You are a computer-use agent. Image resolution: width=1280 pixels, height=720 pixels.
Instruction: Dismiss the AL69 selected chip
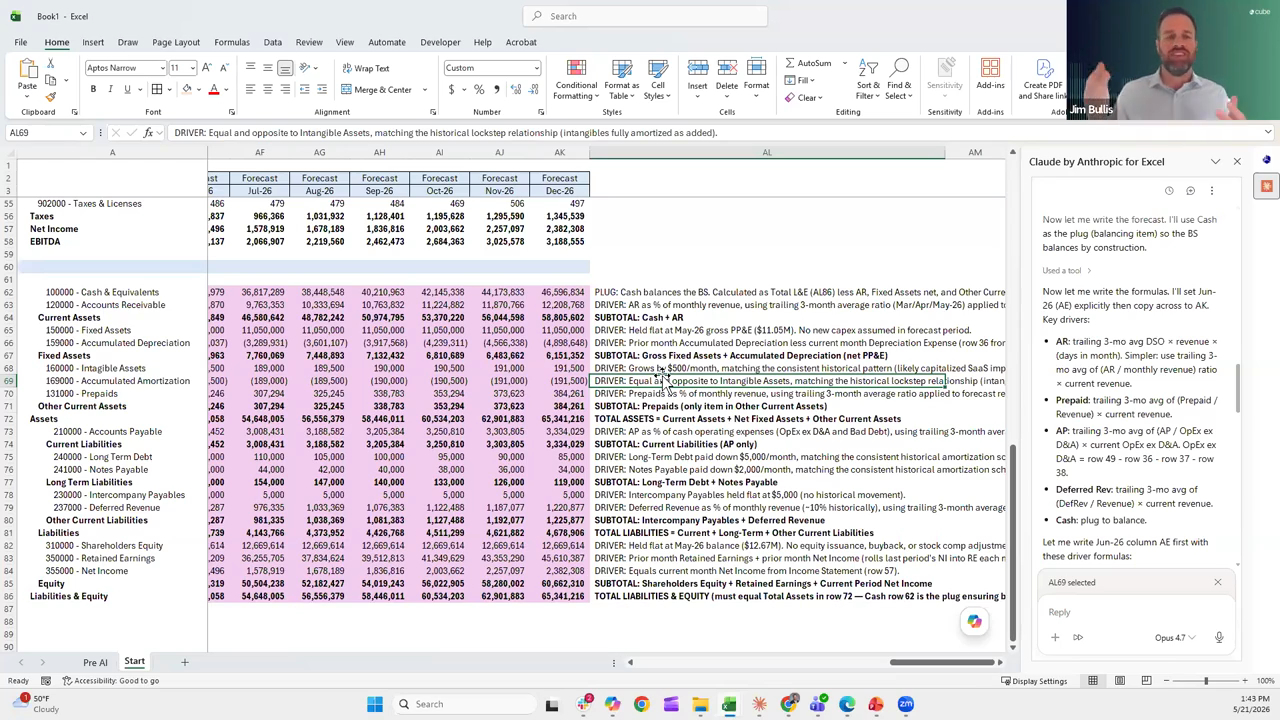click(1217, 582)
